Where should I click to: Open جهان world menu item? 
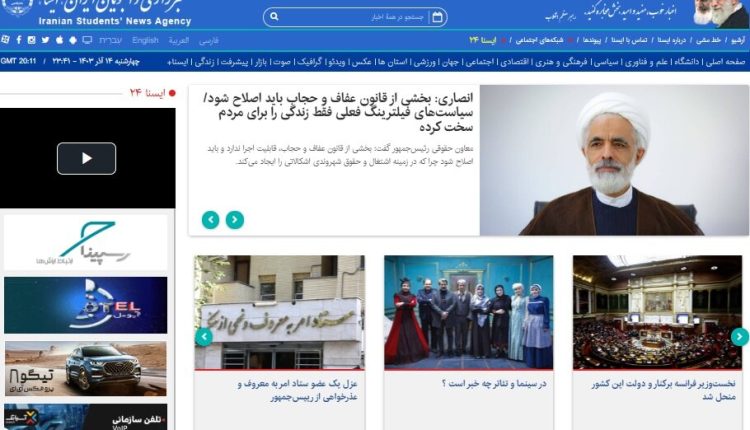pos(450,62)
